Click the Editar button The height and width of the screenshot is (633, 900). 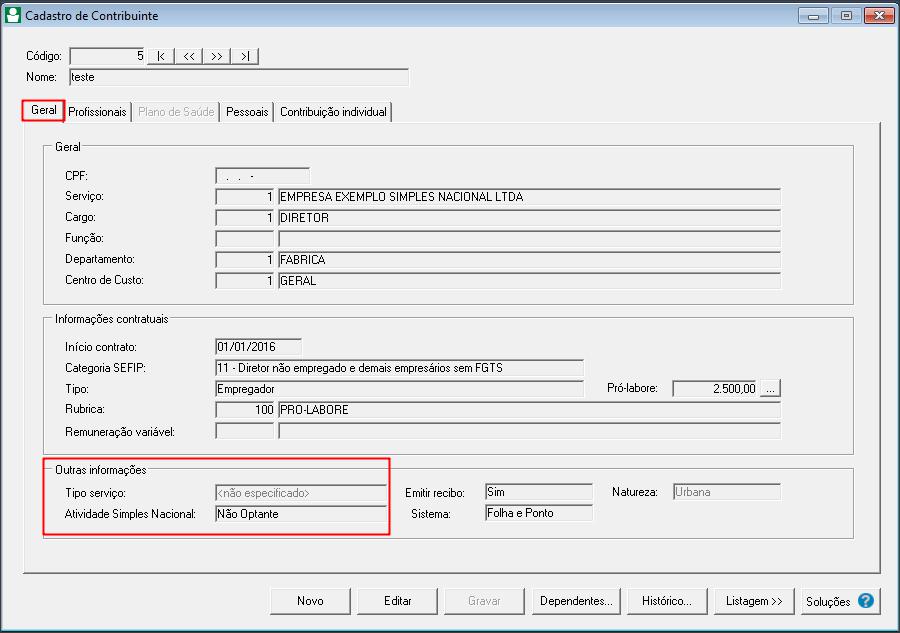397,601
